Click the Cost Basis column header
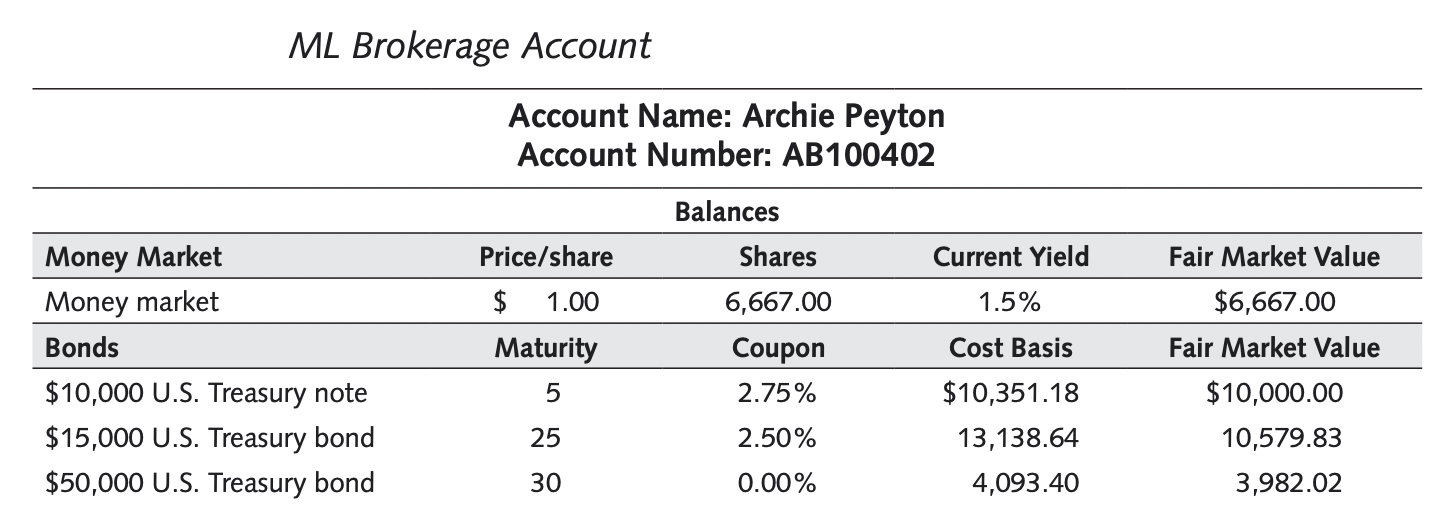1450x510 pixels. (x=1010, y=348)
